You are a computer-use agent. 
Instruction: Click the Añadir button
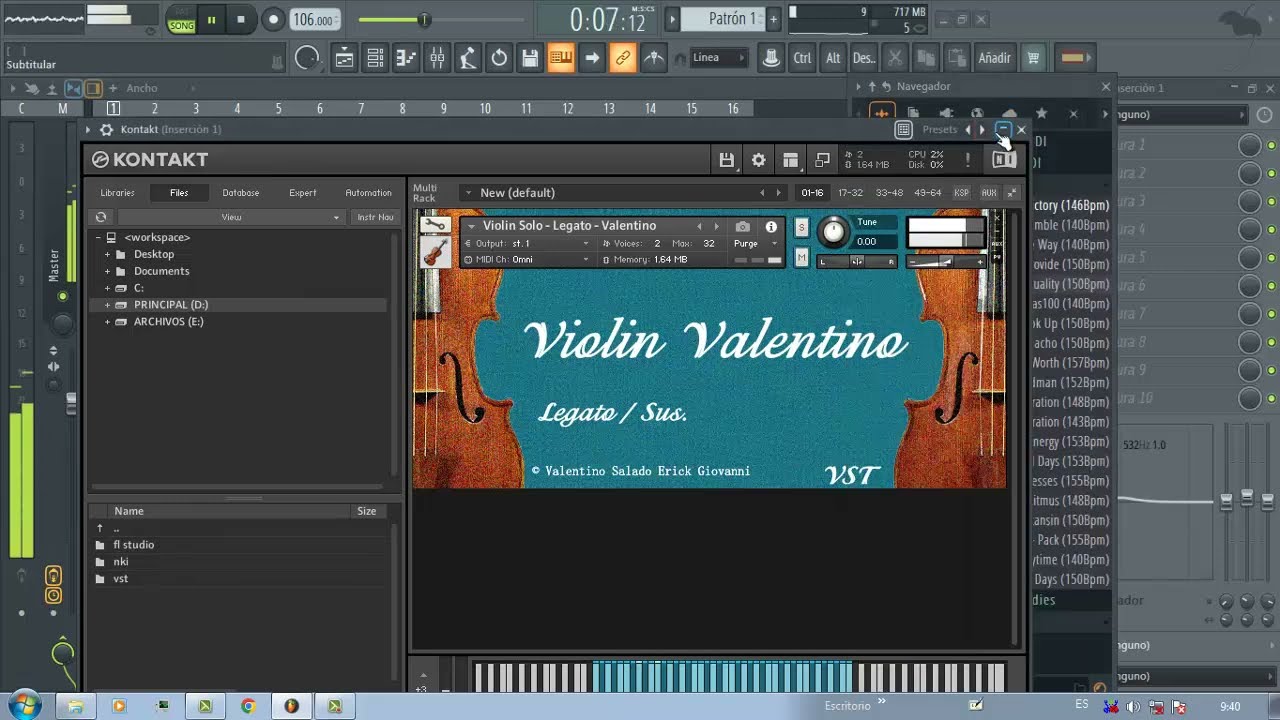[994, 58]
